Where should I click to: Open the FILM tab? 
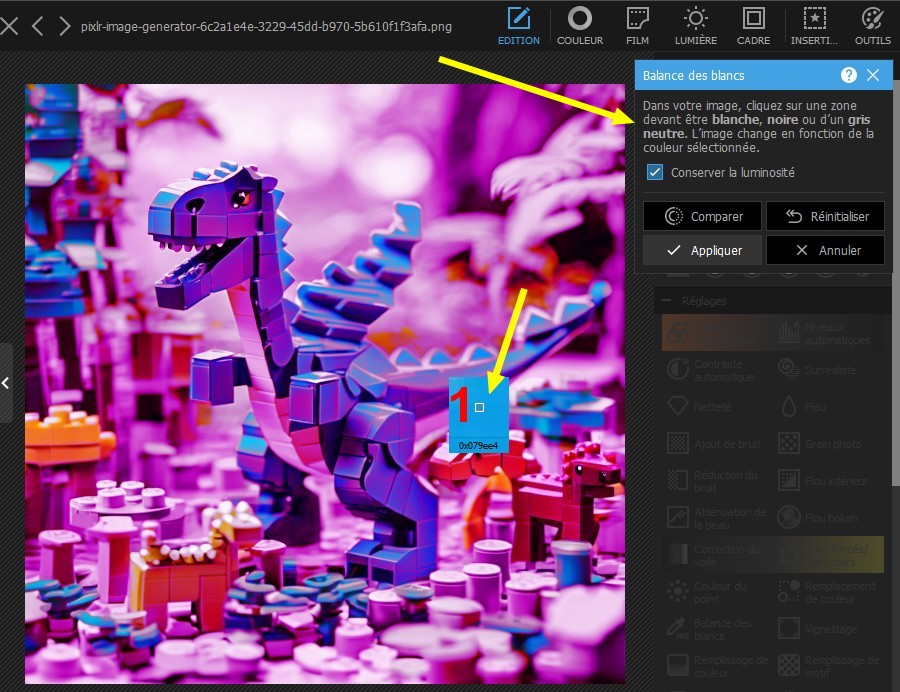click(637, 26)
